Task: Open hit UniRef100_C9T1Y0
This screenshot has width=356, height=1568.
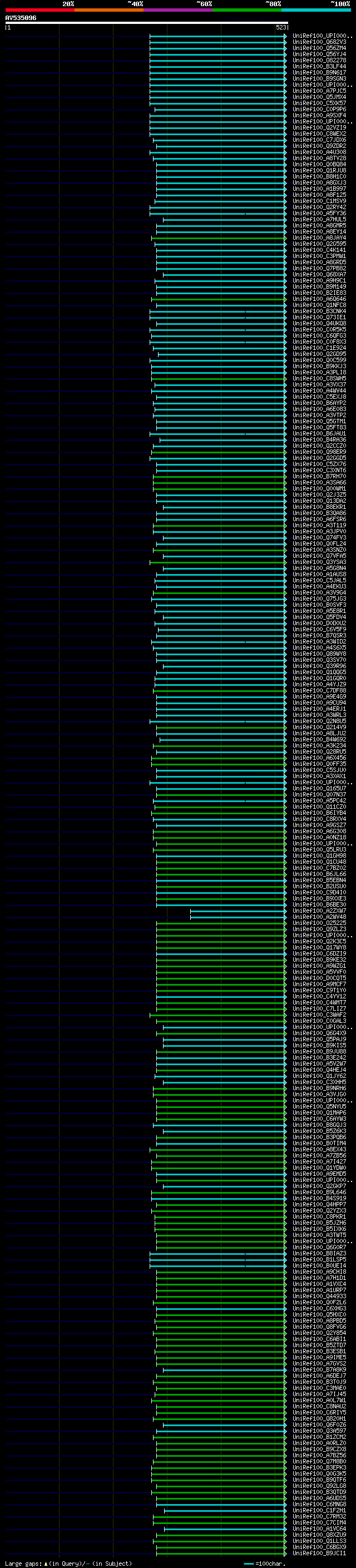Action: [x=319, y=990]
